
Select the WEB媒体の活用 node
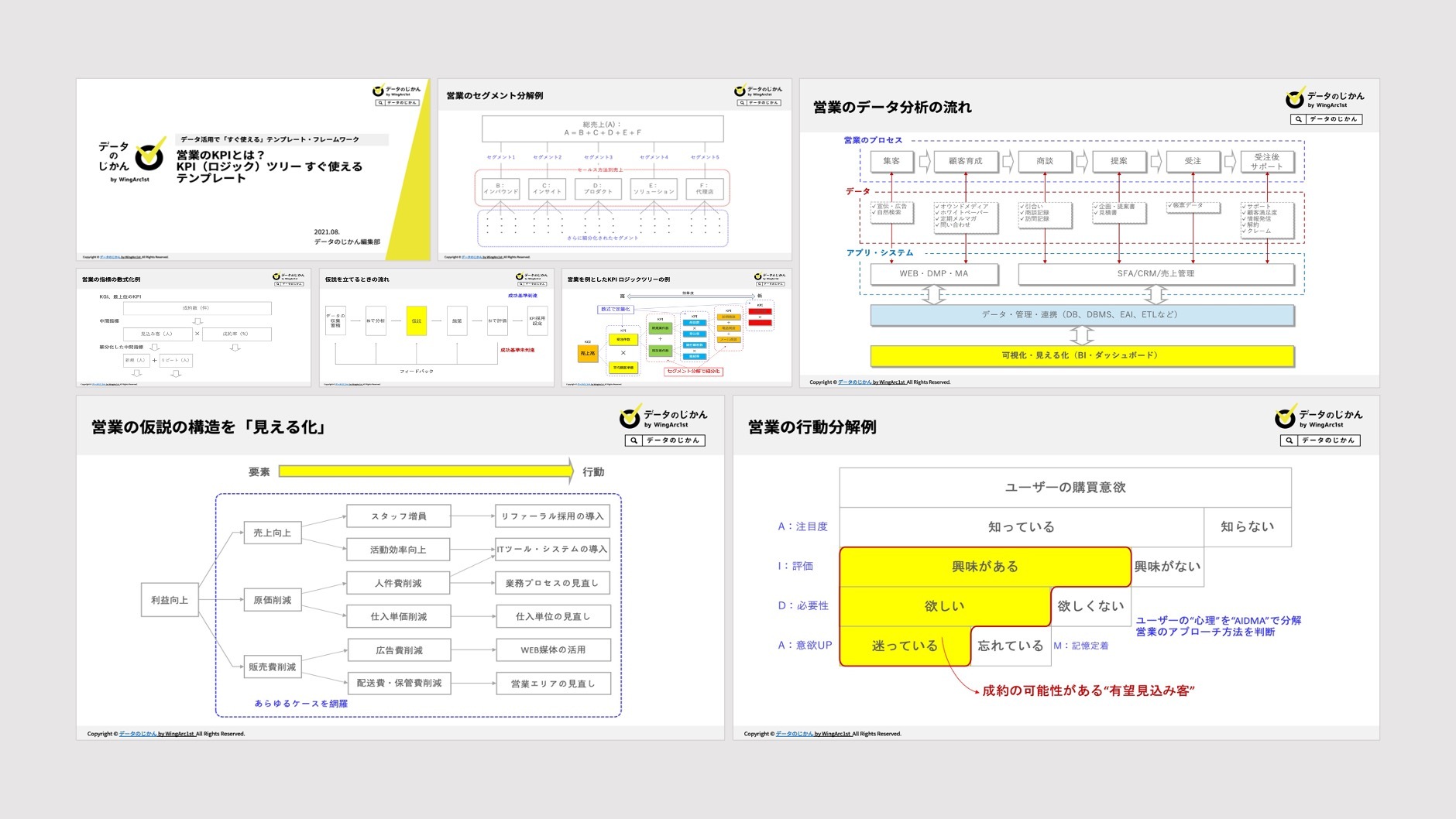click(553, 650)
